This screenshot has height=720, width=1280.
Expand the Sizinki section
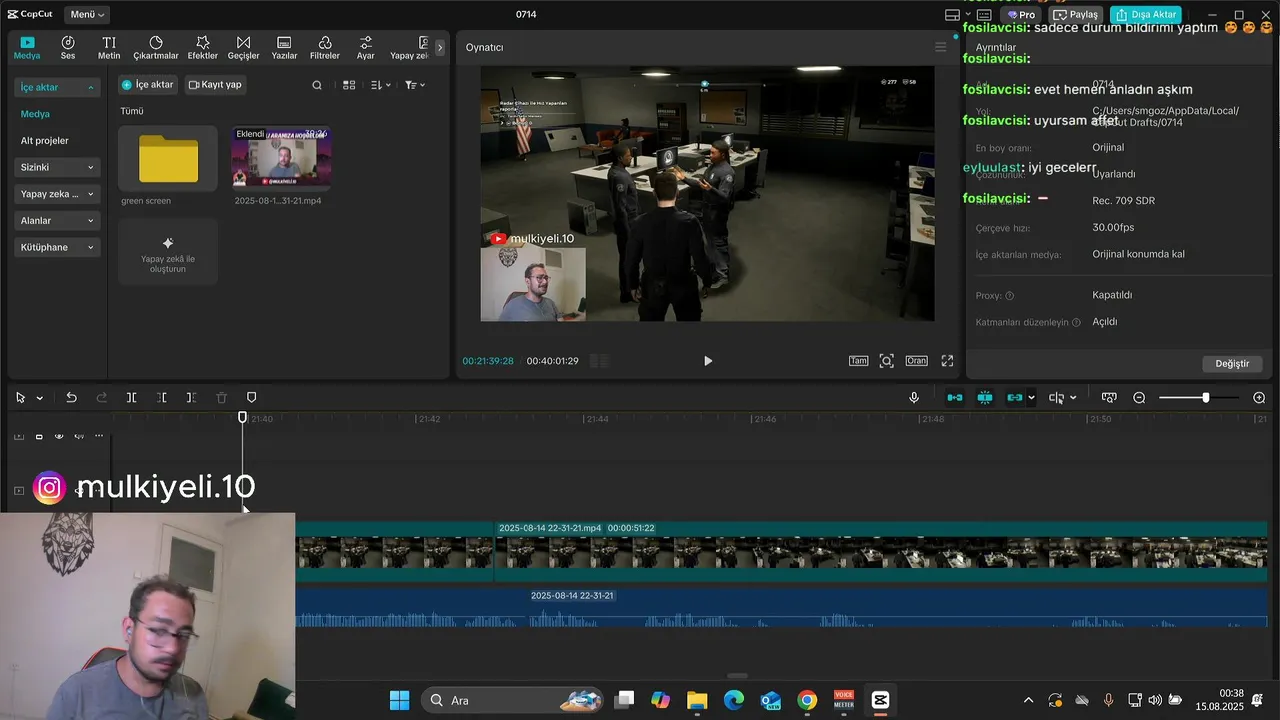point(58,167)
